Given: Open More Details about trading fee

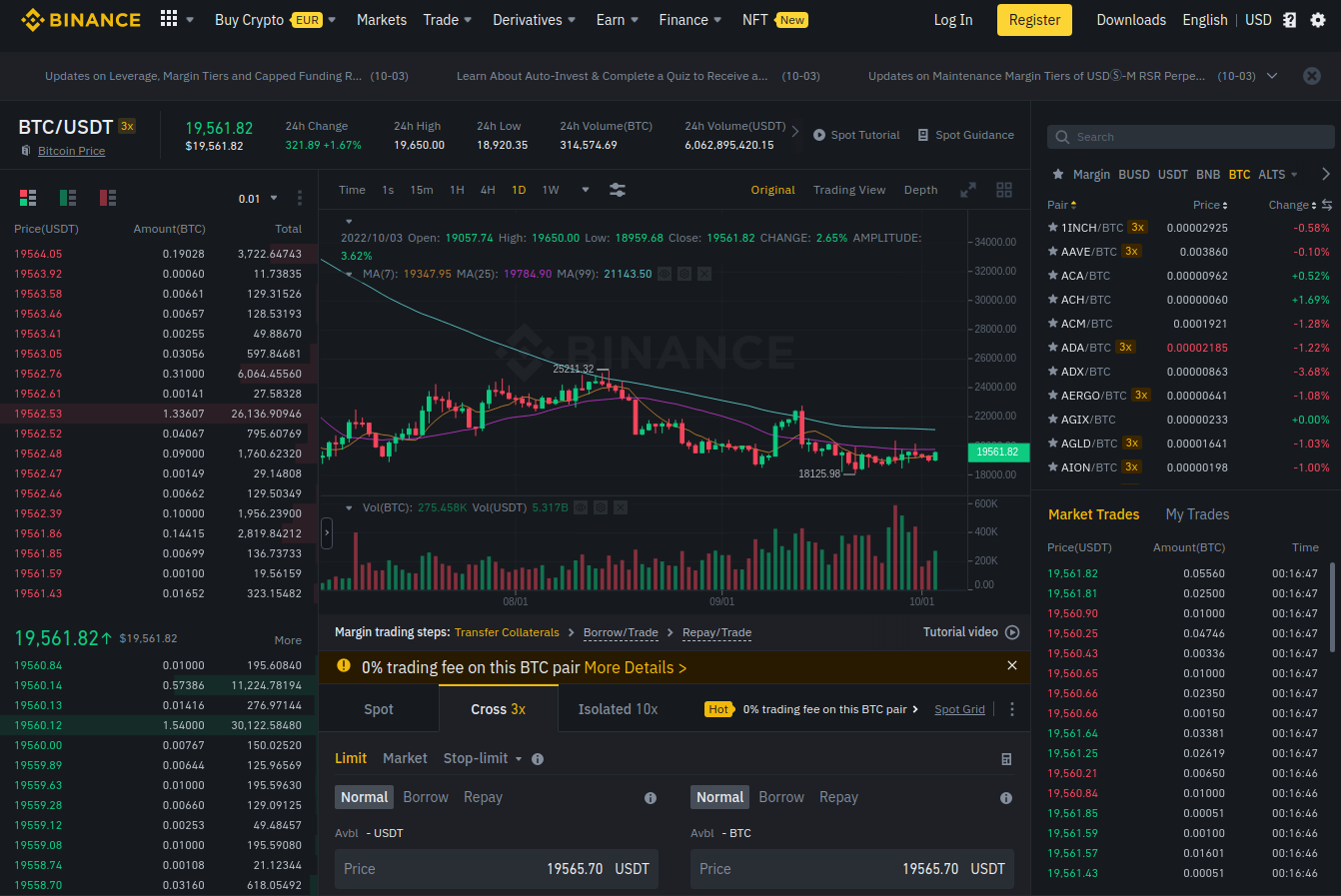Looking at the screenshot, I should point(636,667).
